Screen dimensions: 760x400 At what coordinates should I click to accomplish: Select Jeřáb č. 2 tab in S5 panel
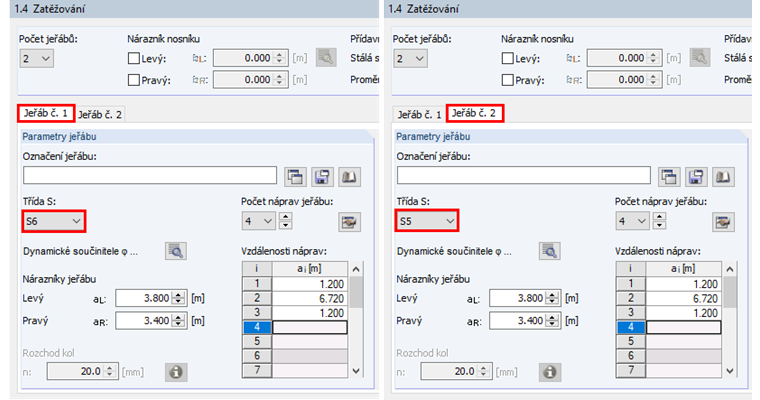tap(474, 113)
